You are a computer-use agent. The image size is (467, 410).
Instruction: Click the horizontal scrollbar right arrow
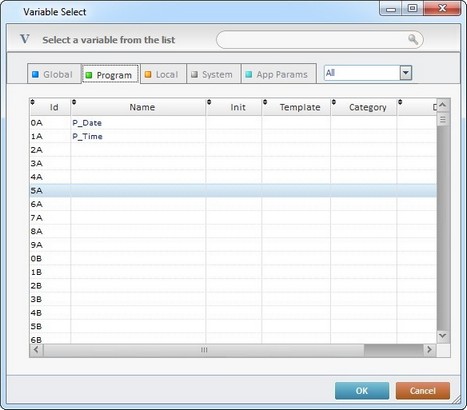tap(429, 349)
